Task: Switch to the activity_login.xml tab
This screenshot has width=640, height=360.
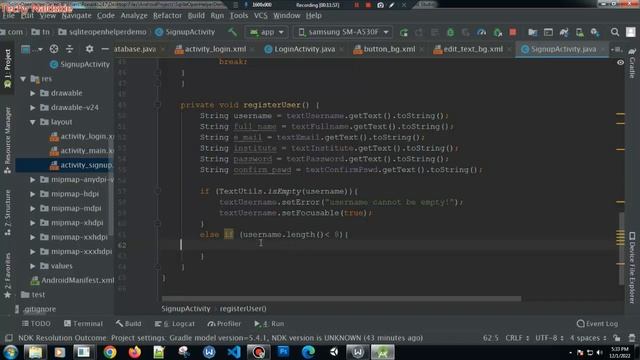Action: (215, 49)
